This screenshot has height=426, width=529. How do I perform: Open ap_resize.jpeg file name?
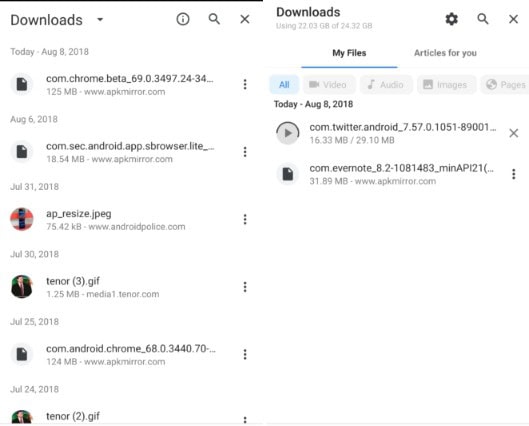(x=79, y=214)
